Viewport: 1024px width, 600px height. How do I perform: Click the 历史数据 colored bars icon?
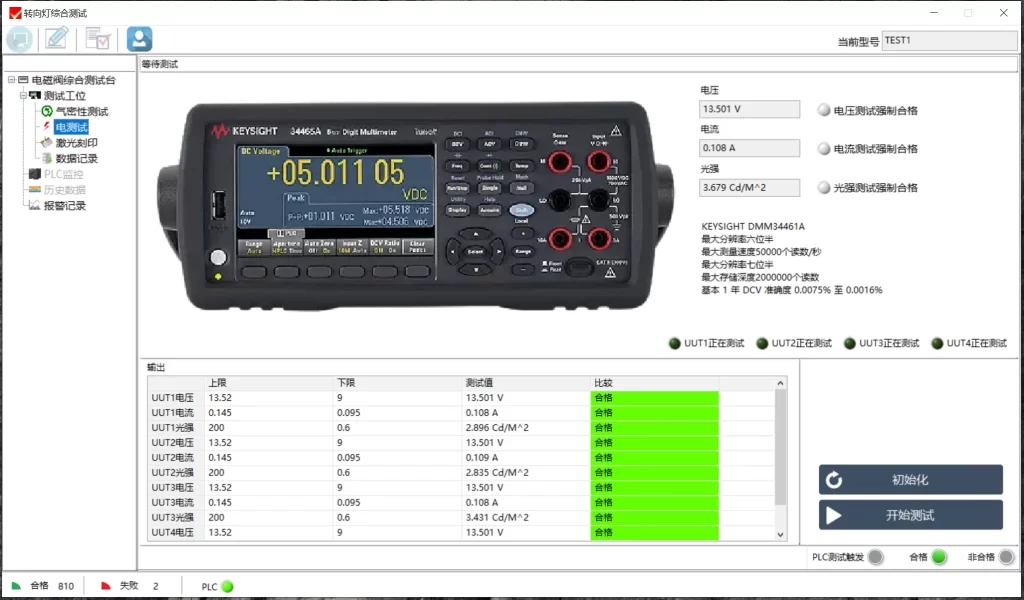35,189
